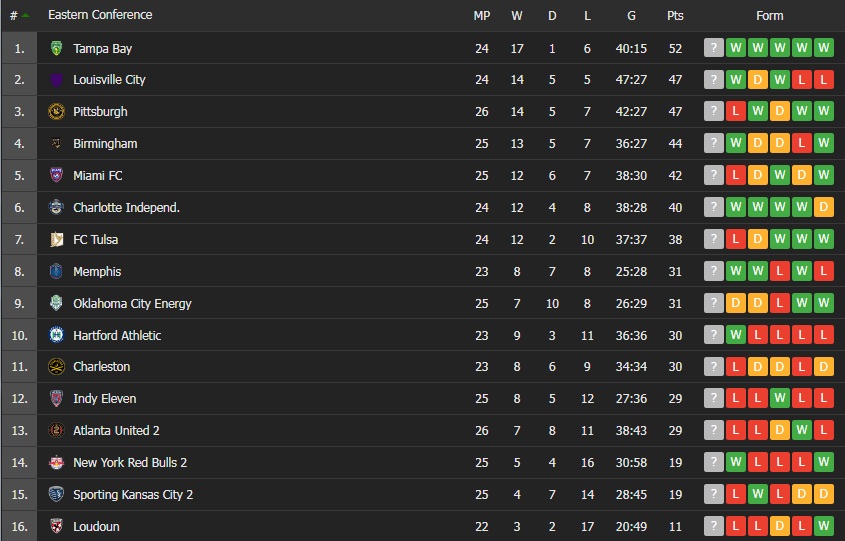Screen dimensions: 845x541
Task: Click the Miami FC crest icon
Action: click(x=56, y=176)
